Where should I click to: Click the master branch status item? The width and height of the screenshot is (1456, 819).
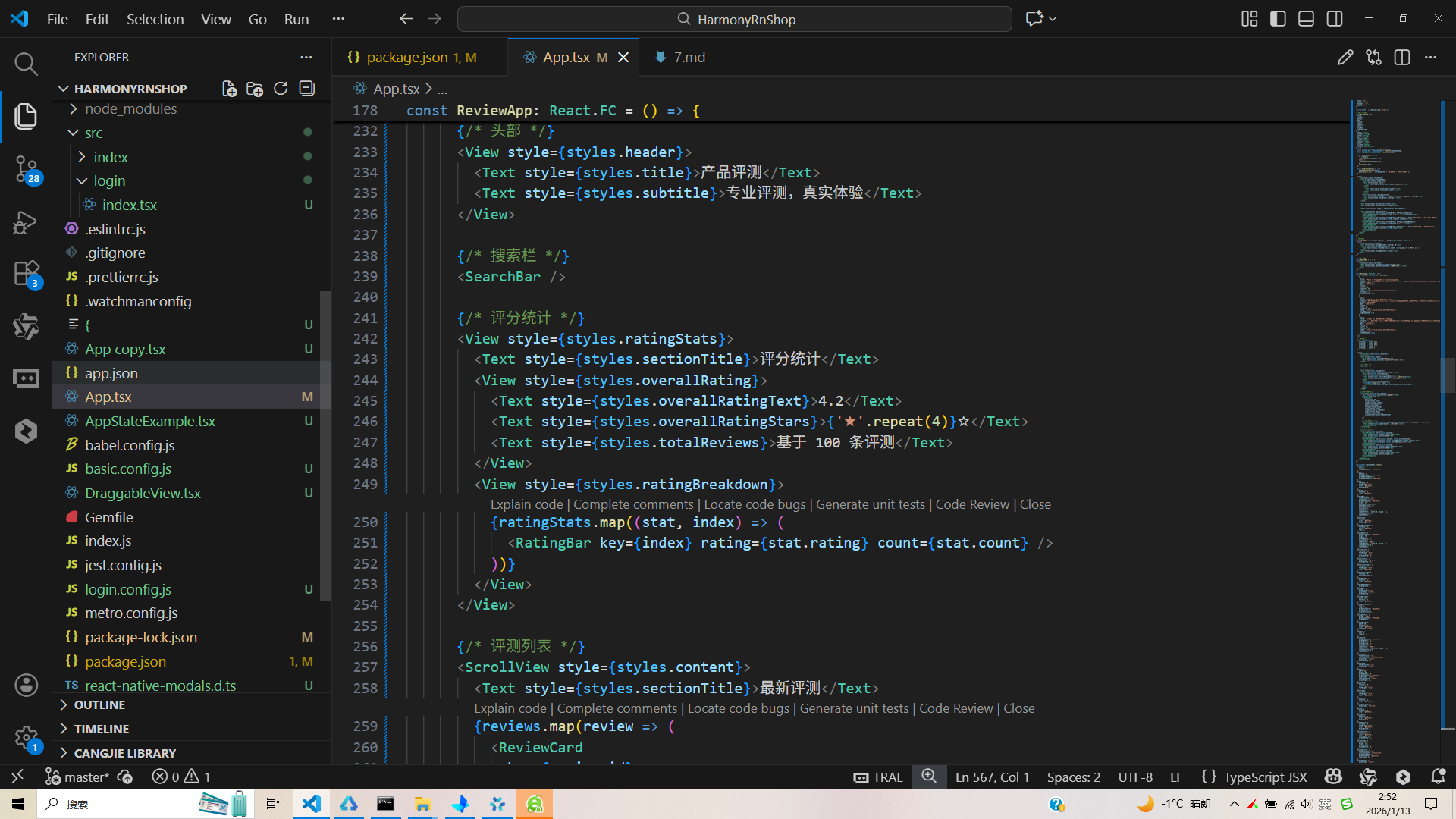pyautogui.click(x=78, y=777)
